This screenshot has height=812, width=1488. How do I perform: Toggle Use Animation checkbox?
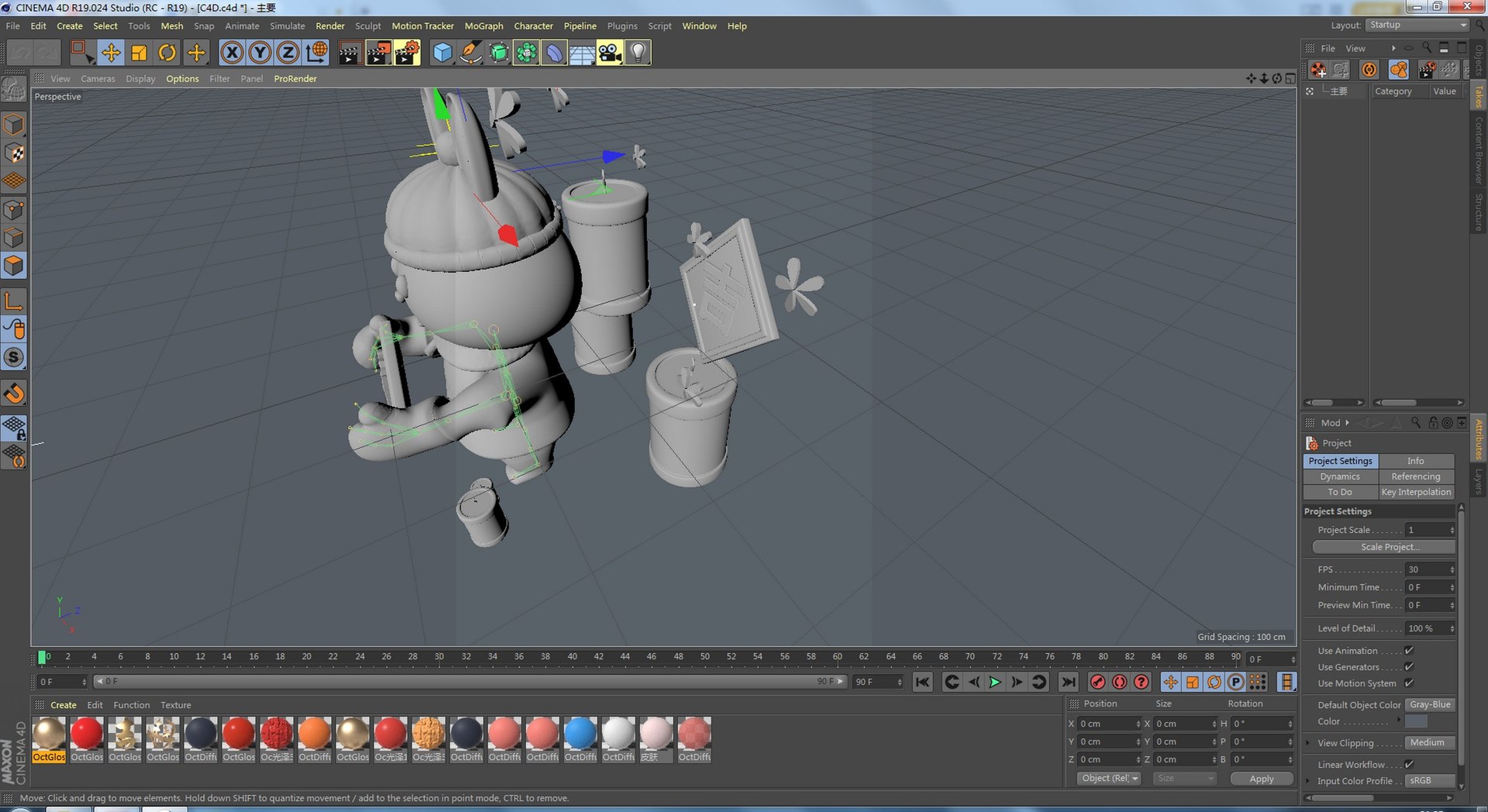pos(1409,651)
